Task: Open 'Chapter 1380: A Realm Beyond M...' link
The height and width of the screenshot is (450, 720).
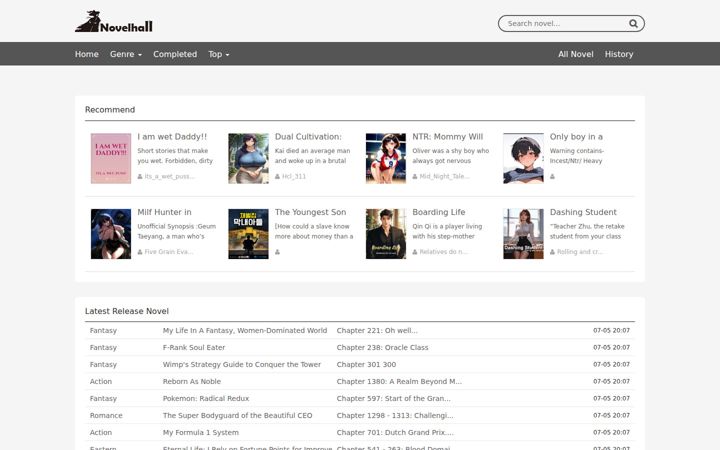Action: [399, 382]
